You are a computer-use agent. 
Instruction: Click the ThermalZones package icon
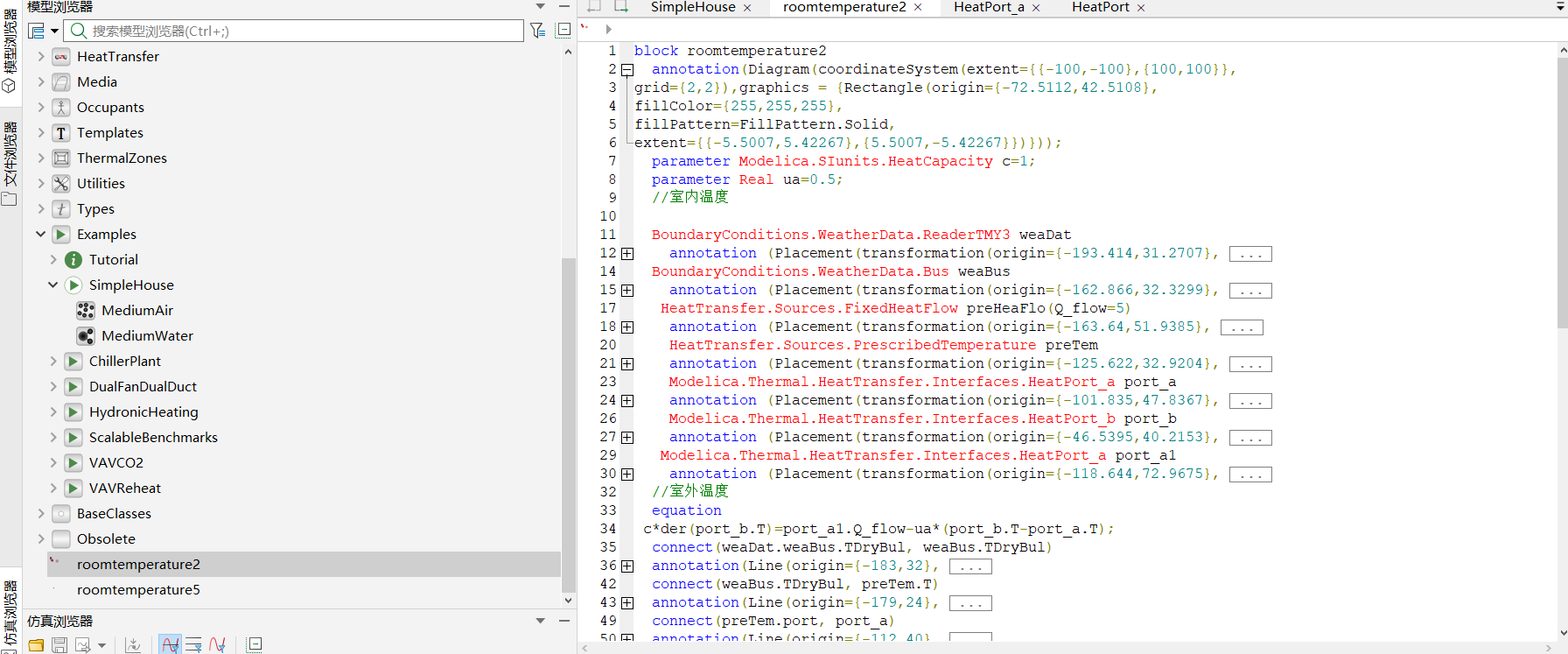(61, 158)
